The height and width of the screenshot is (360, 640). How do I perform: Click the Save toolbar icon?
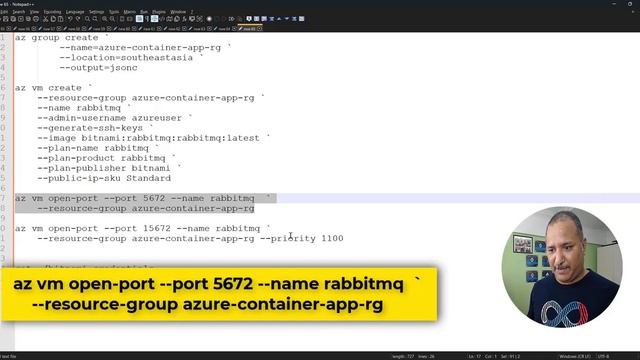coord(5,19)
